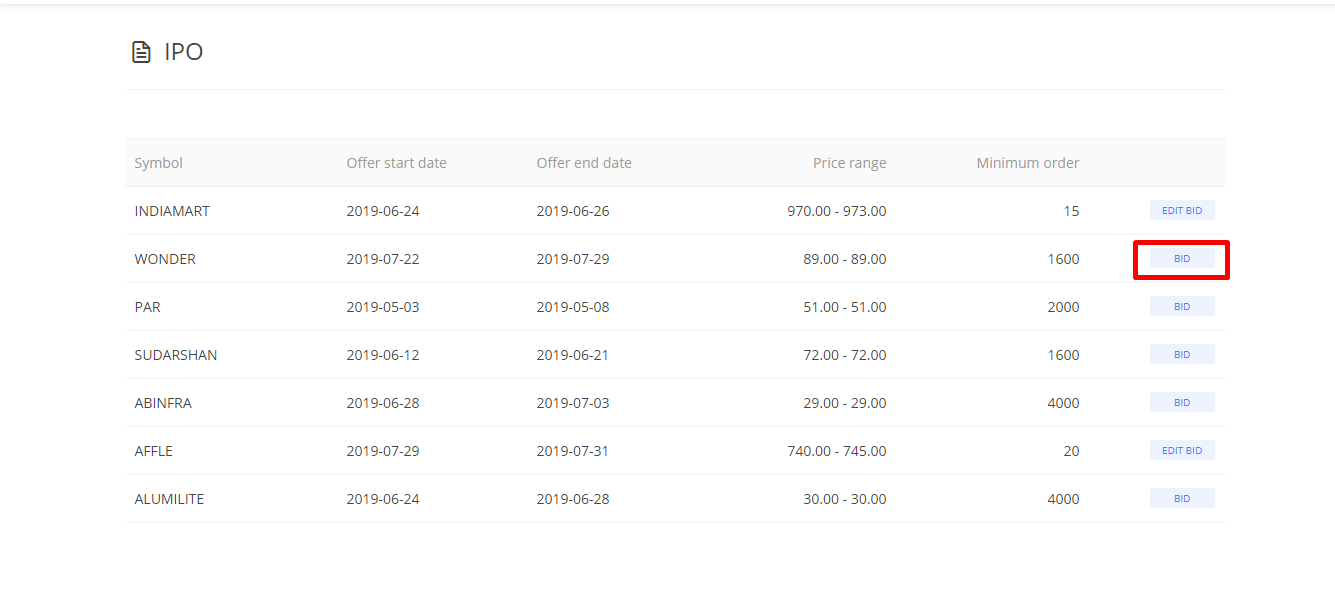Click AFFLE symbol in the table
This screenshot has height=609, width=1335.
click(x=154, y=451)
